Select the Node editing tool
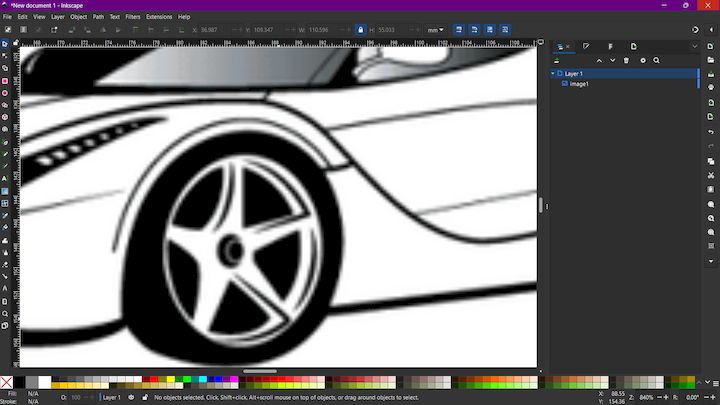Image resolution: width=720 pixels, height=405 pixels. [x=5, y=56]
